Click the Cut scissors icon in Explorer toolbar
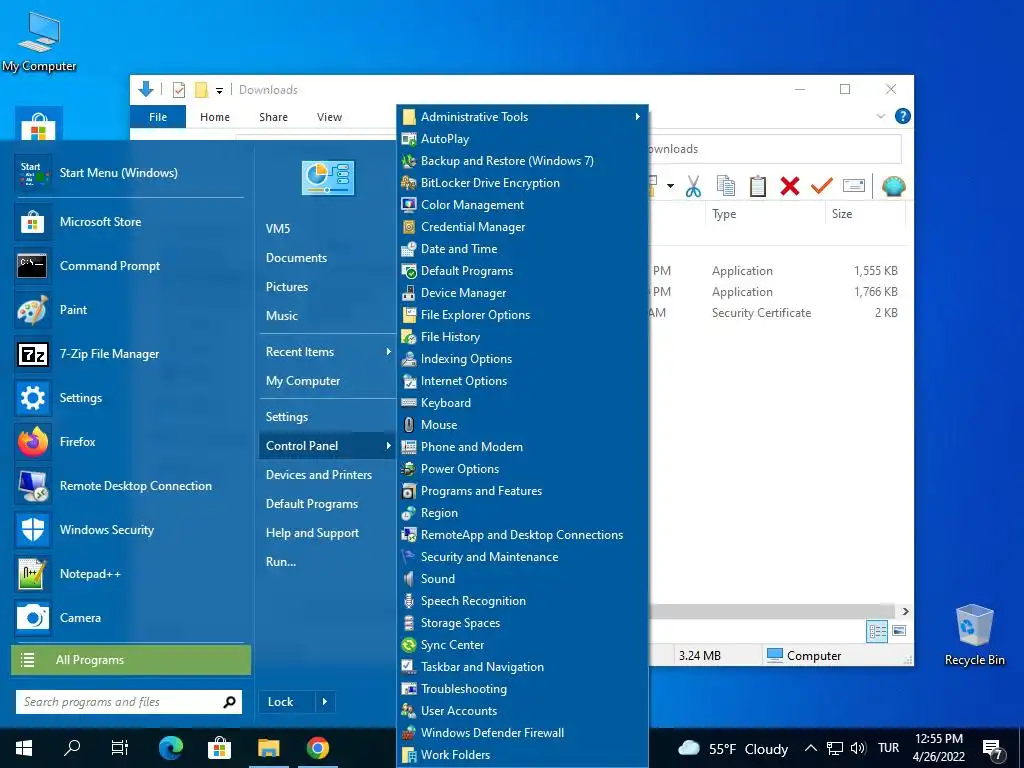The width and height of the screenshot is (1024, 768). (693, 186)
